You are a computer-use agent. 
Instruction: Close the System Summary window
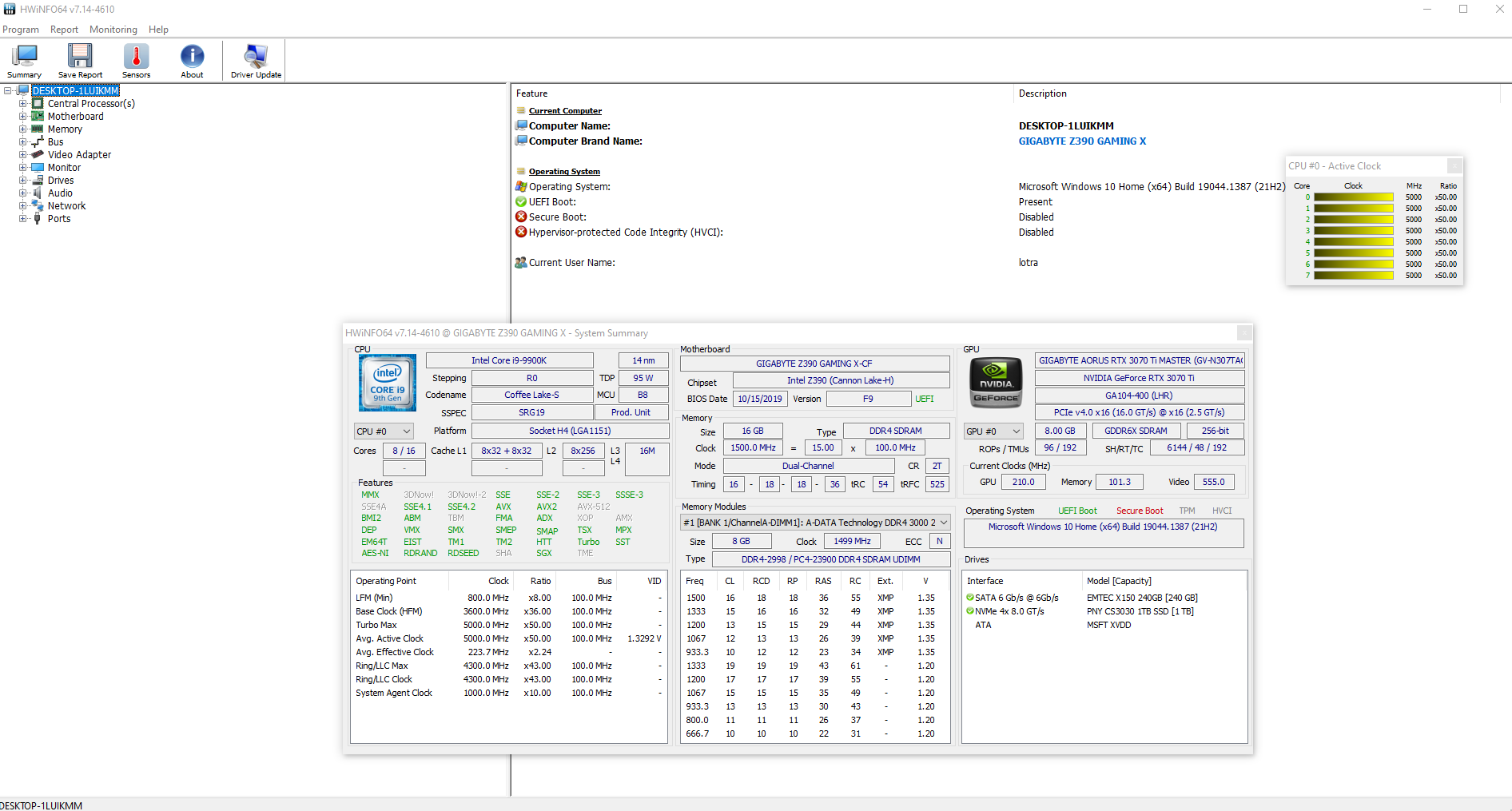tap(1244, 333)
